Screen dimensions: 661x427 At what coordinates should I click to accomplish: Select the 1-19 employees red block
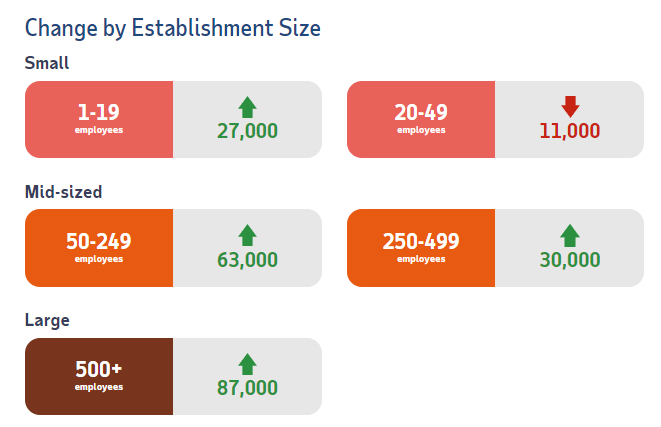(x=99, y=119)
